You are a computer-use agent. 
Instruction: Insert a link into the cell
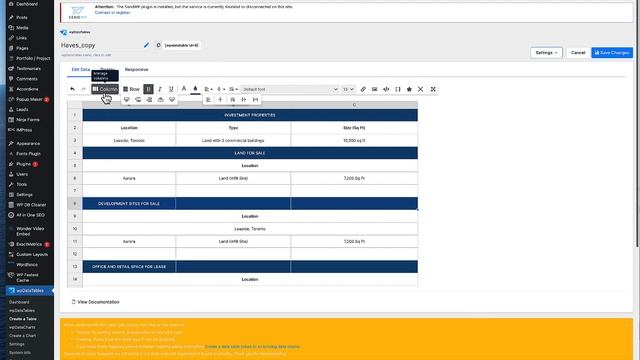363,89
